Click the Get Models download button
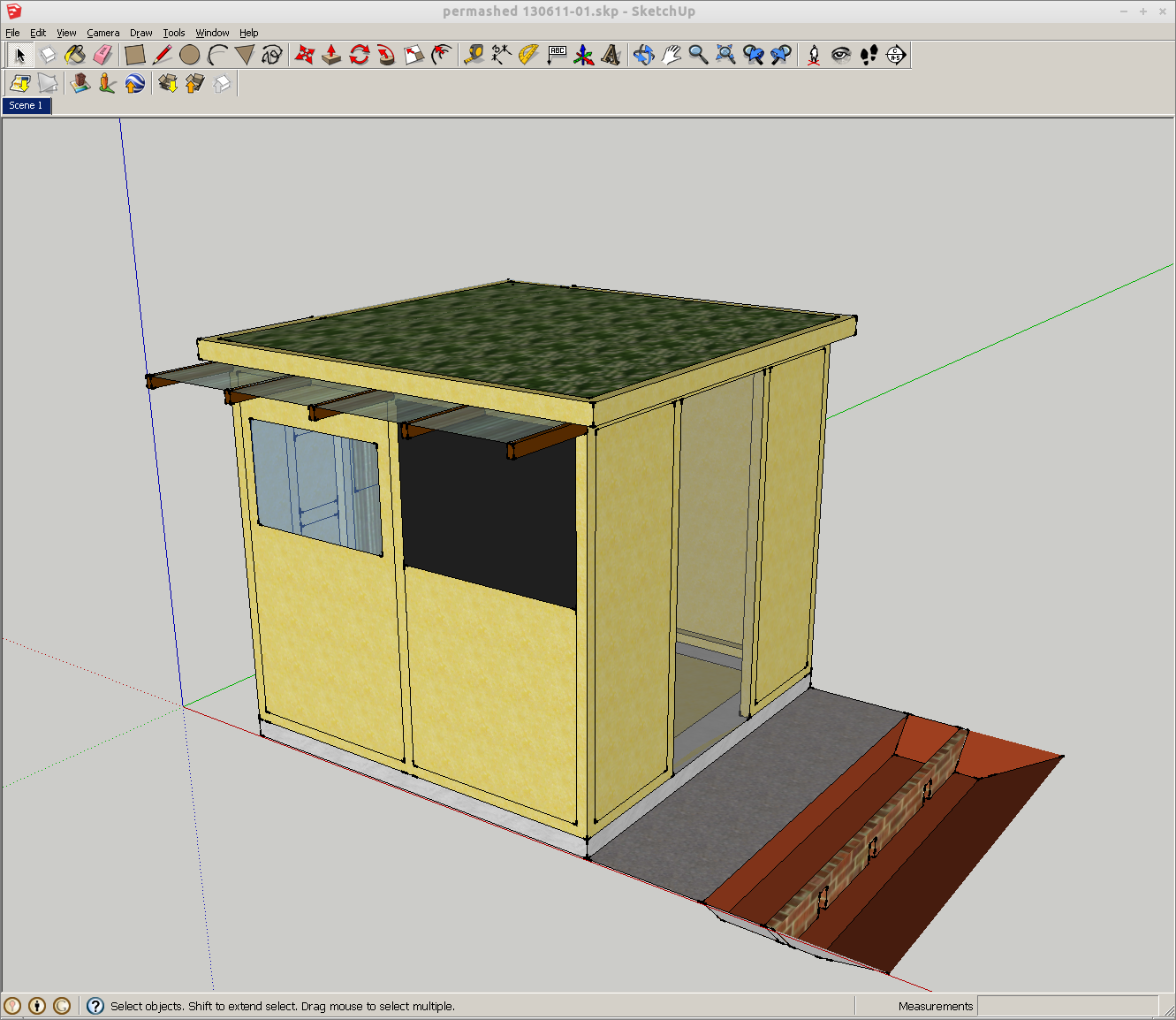The image size is (1176, 1020). coord(168,84)
